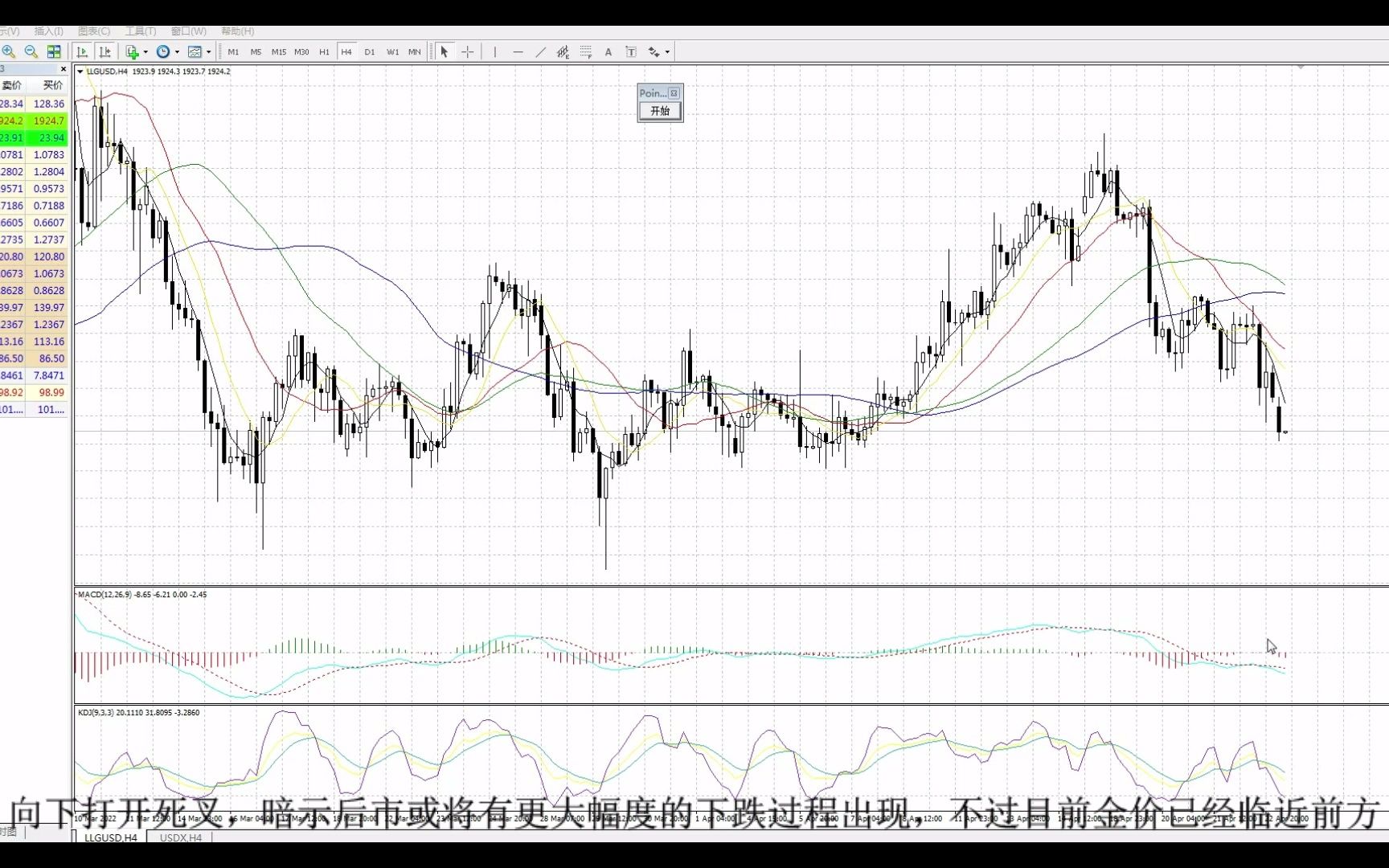Switch to W1 weekly timeframe
Viewport: 1389px width, 868px height.
[392, 51]
